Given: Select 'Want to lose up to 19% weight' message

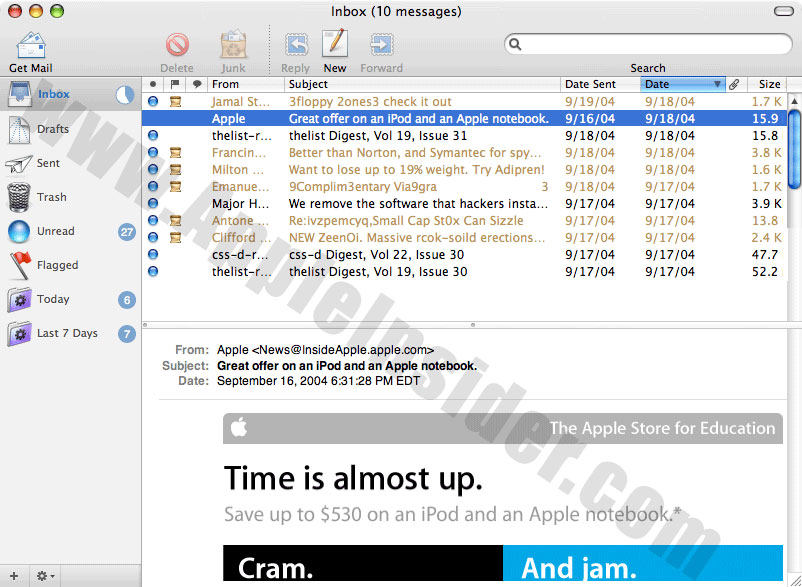Looking at the screenshot, I should click(464, 169).
